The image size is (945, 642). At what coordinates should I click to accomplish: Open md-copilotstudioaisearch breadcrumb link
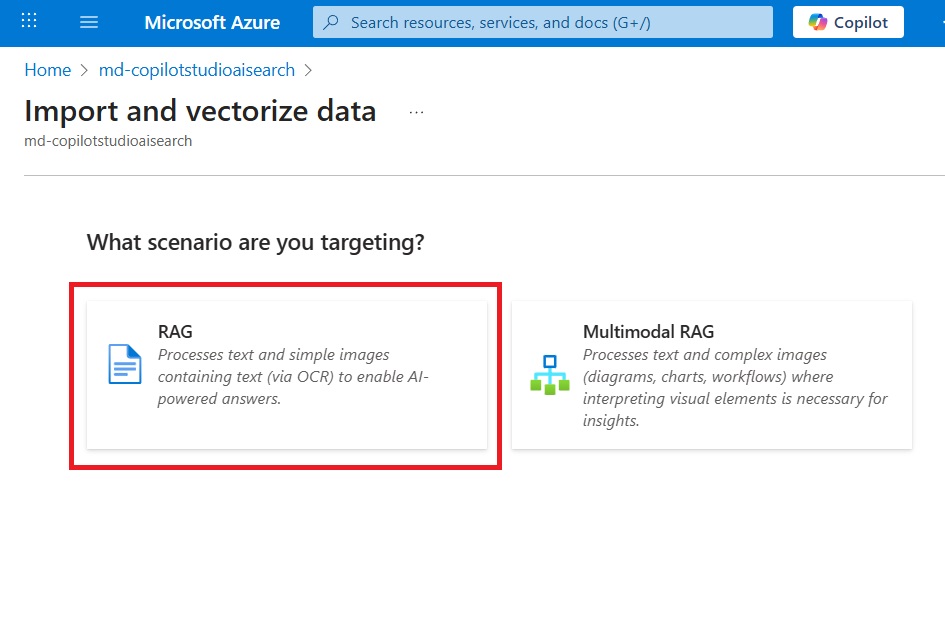coord(196,70)
